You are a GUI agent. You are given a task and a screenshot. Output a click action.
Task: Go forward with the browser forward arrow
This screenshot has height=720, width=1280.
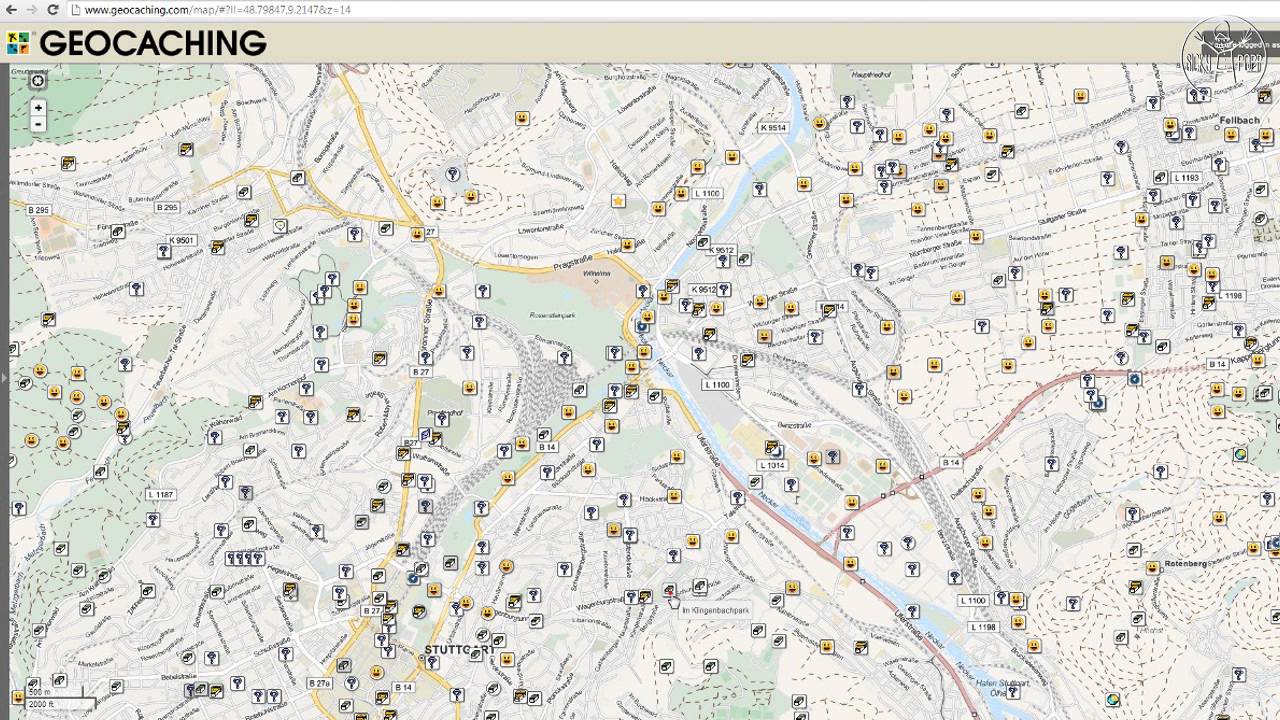coord(32,9)
